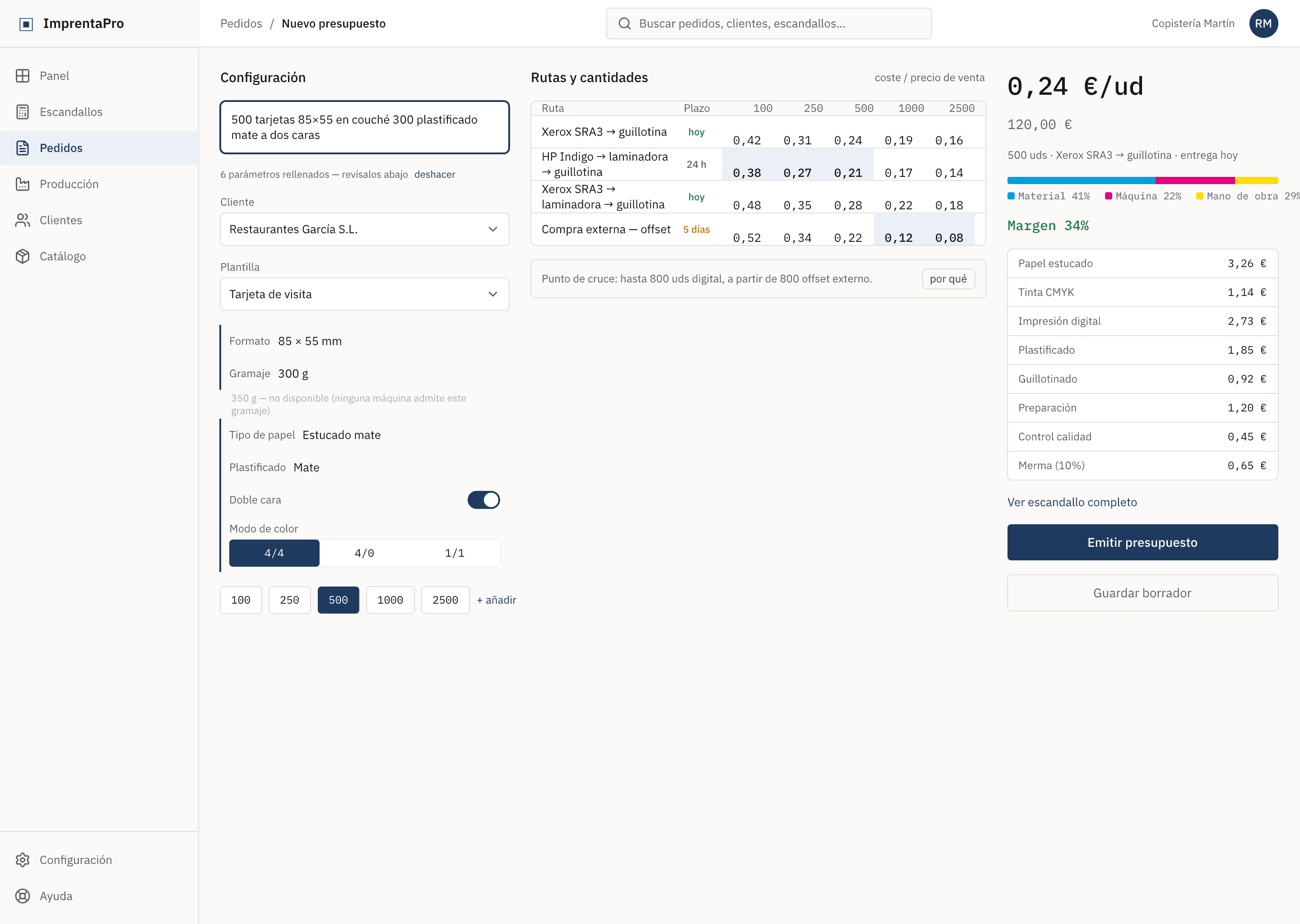Open Escandallos in the sidebar
The width and height of the screenshot is (1300, 924).
(x=99, y=112)
